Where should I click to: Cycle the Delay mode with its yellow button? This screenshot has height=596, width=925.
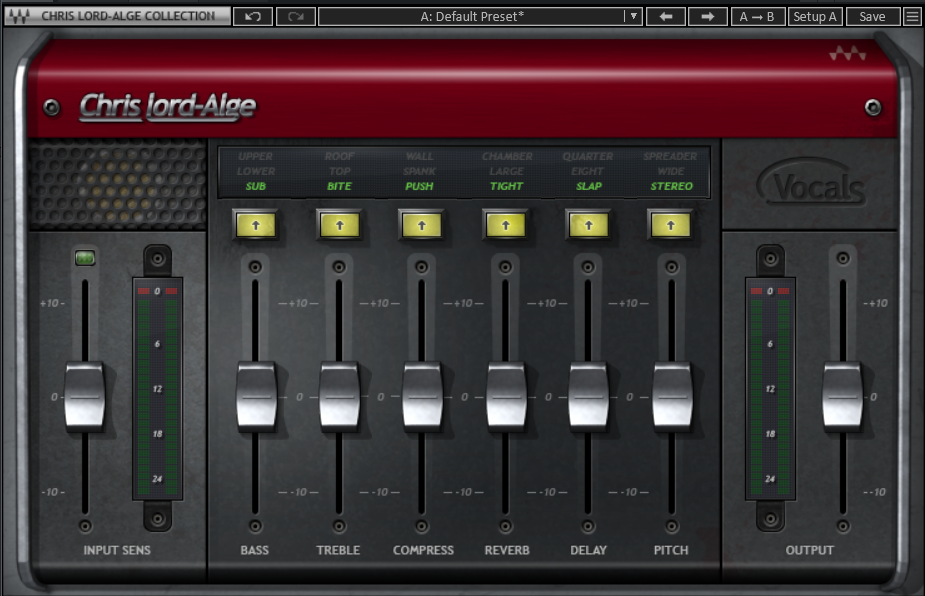coord(589,225)
